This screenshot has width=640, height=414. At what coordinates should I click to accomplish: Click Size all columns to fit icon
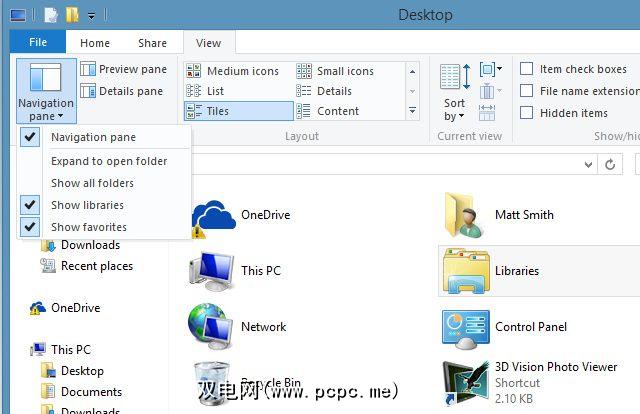(487, 113)
